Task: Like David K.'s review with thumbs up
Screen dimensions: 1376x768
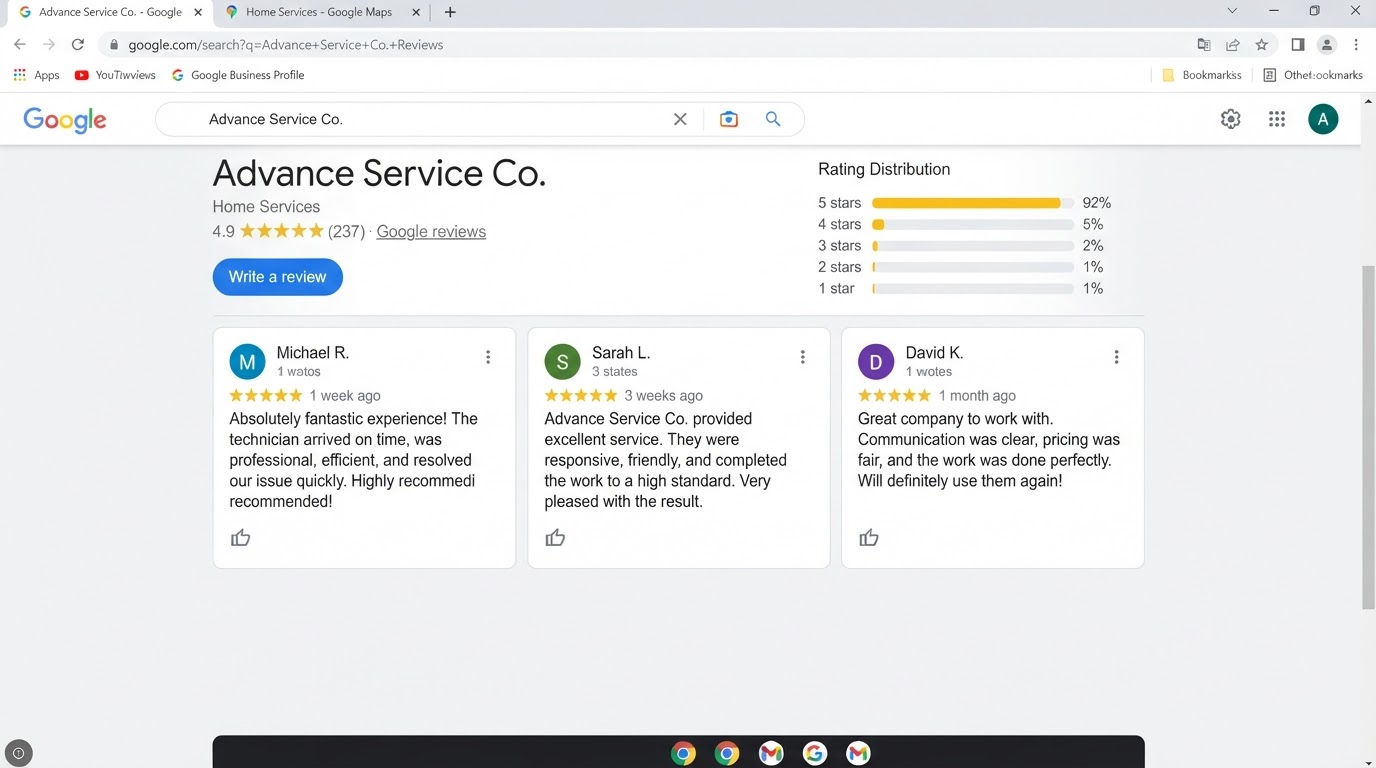Action: (x=869, y=538)
